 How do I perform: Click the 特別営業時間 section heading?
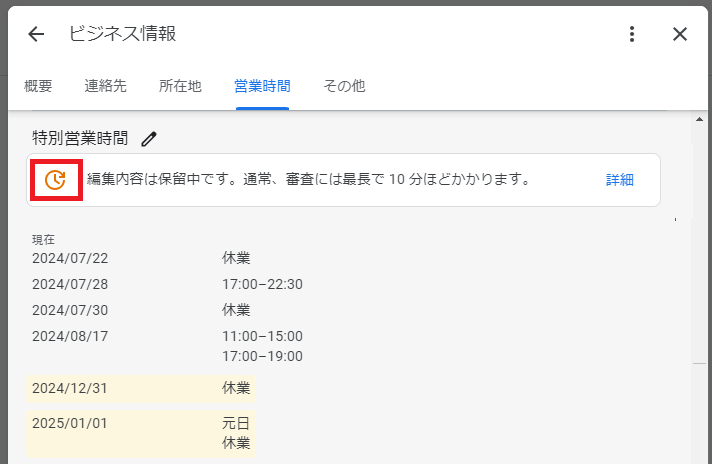tap(80, 138)
